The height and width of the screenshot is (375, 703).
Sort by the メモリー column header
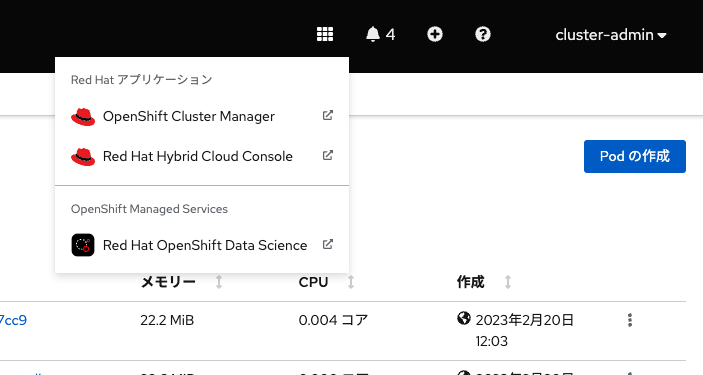tap(168, 282)
